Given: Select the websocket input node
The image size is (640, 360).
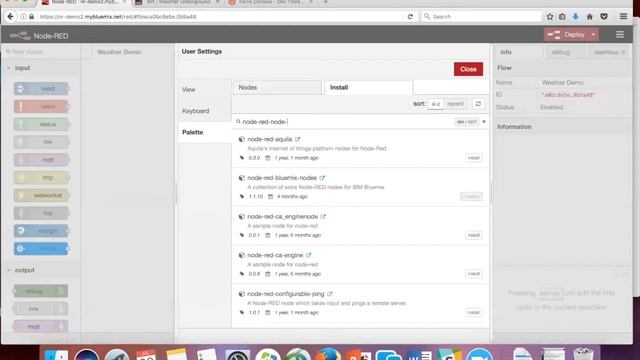Looking at the screenshot, I should [41, 195].
